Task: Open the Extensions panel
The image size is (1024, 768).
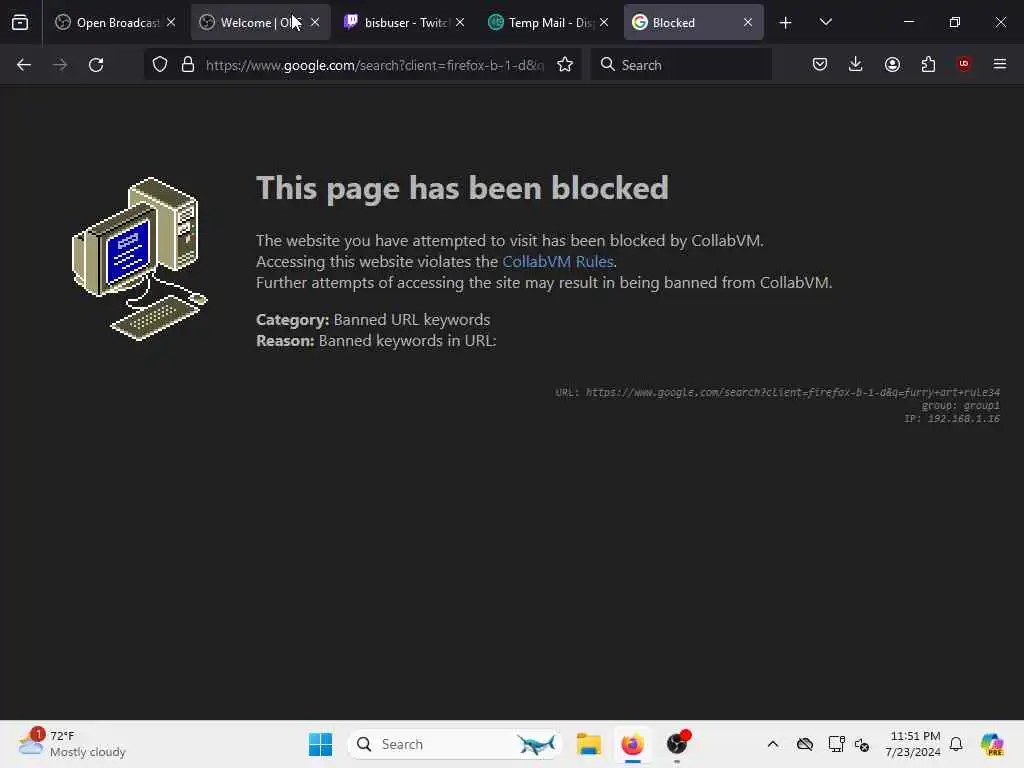Action: point(928,65)
